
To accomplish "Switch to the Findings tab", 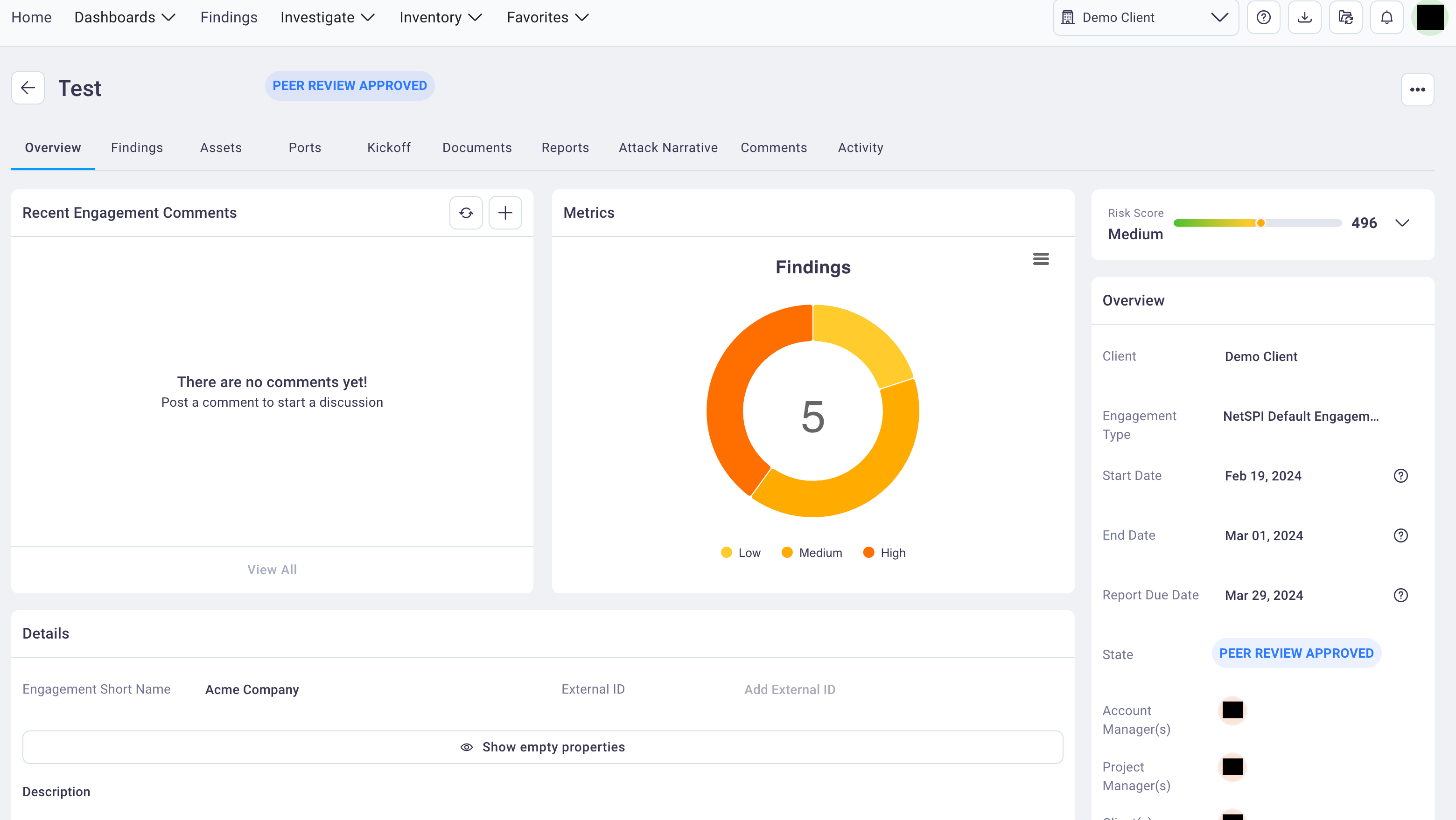I will [x=137, y=147].
